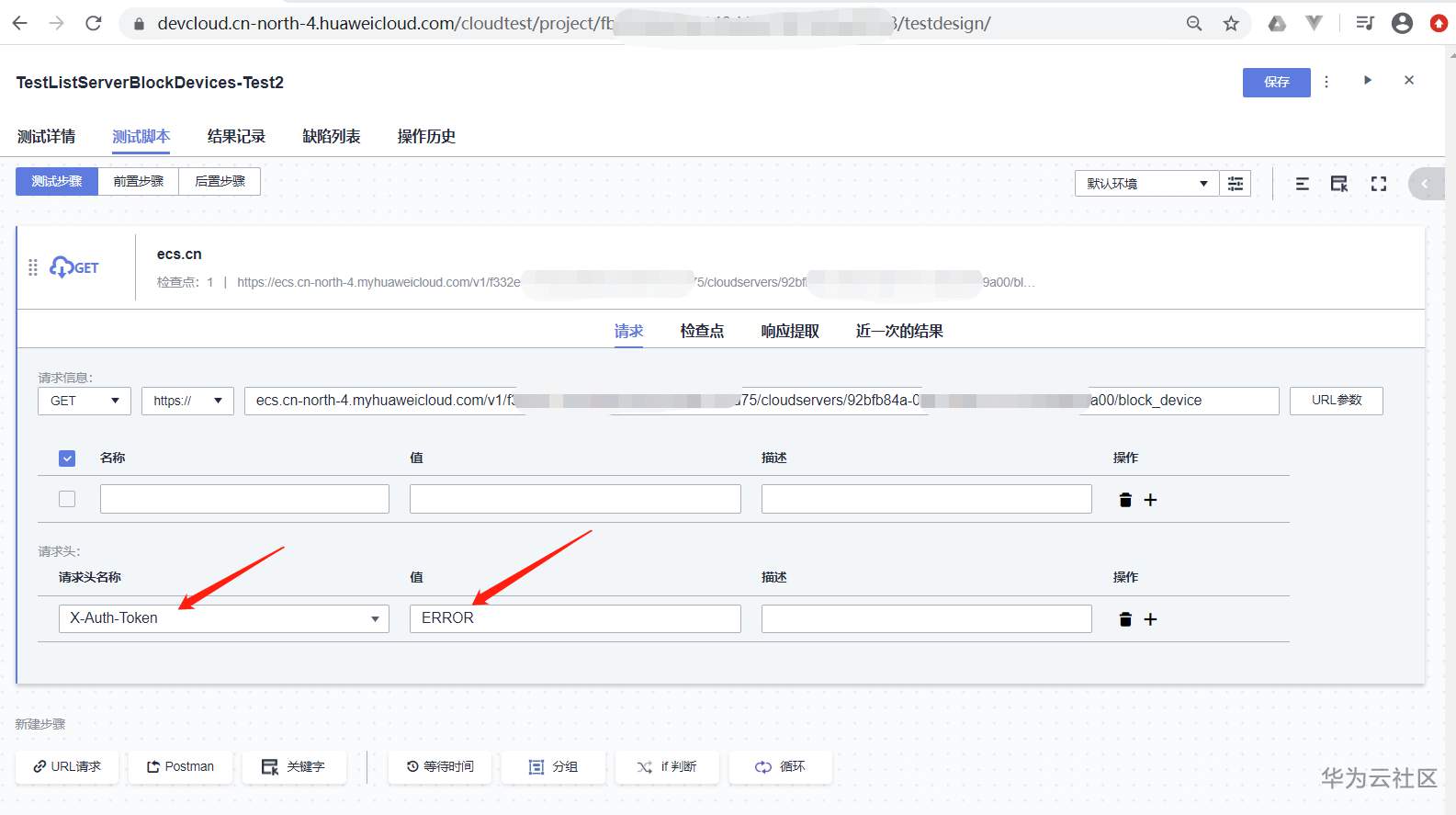Screen dimensions: 1456x815
Task: Go back to the previous browser page
Action: coord(20,23)
